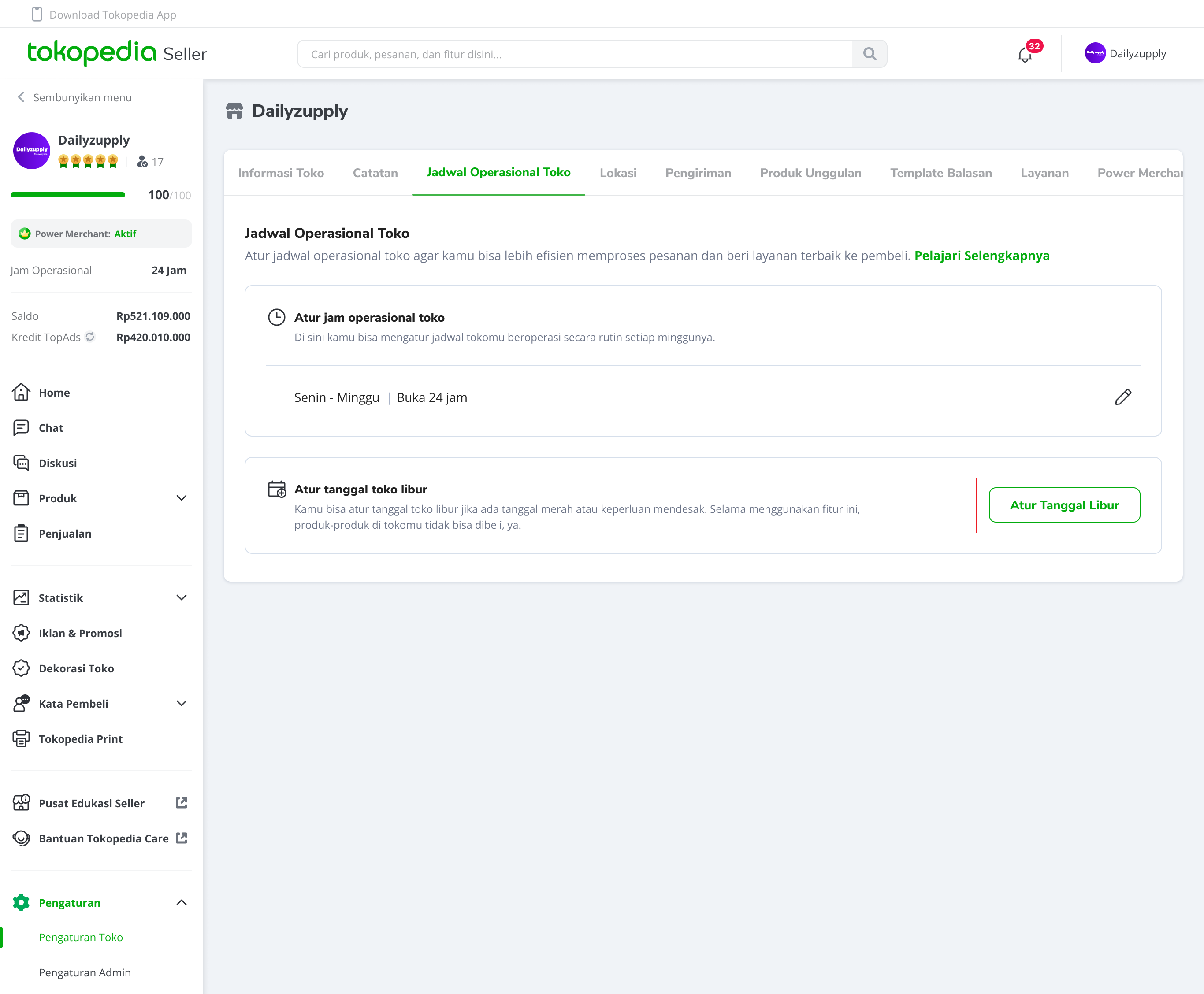
Task: Click the shop score progress bar
Action: pyautogui.click(x=67, y=195)
